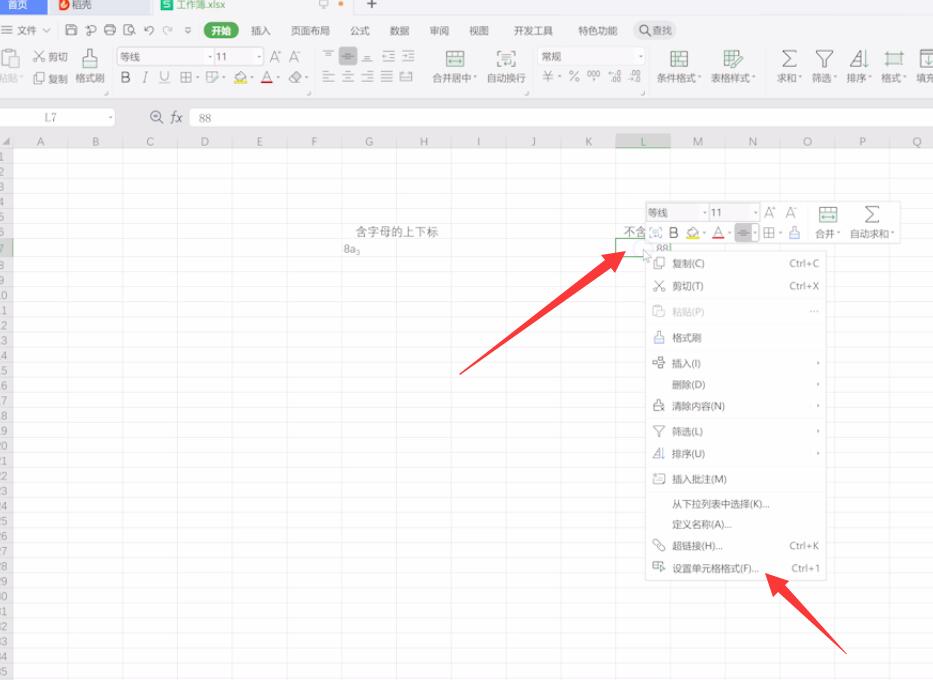Choose Copy (复制(C)) from the context menu
This screenshot has height=680, width=933.
736,263
